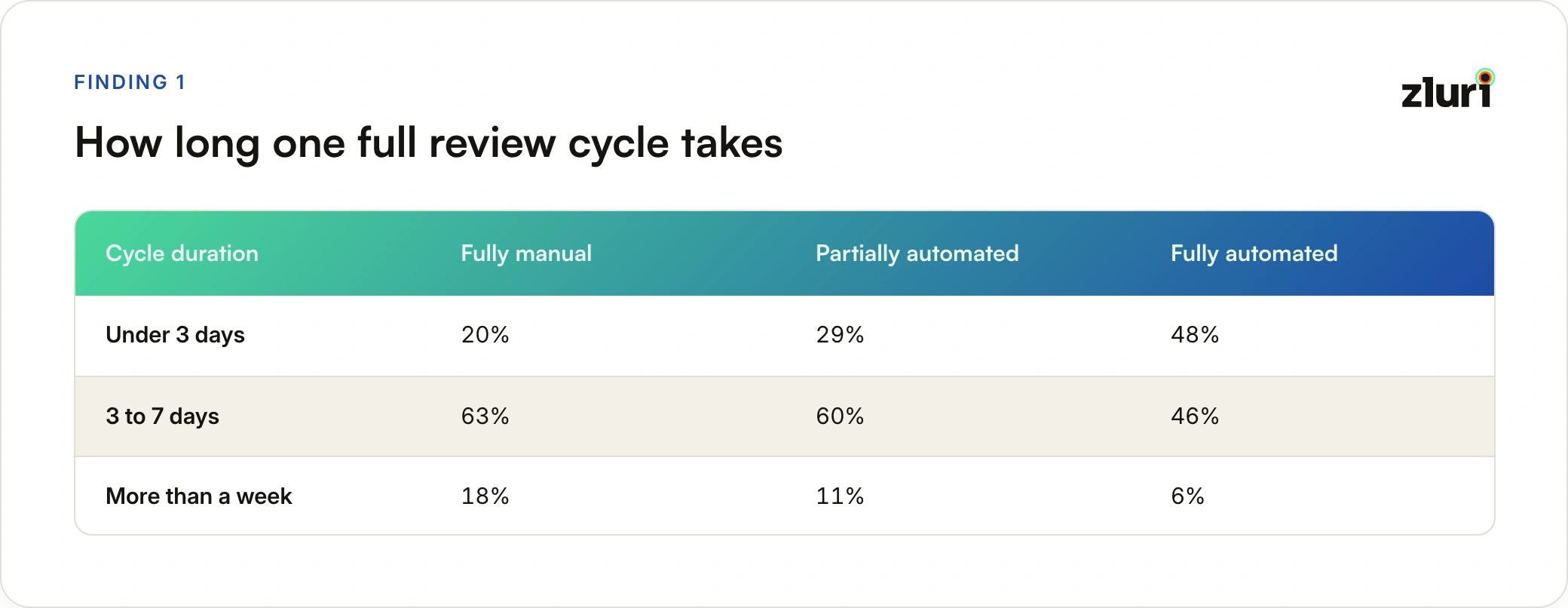1568x608 pixels.
Task: Click the 60% value in the table
Action: tap(840, 416)
